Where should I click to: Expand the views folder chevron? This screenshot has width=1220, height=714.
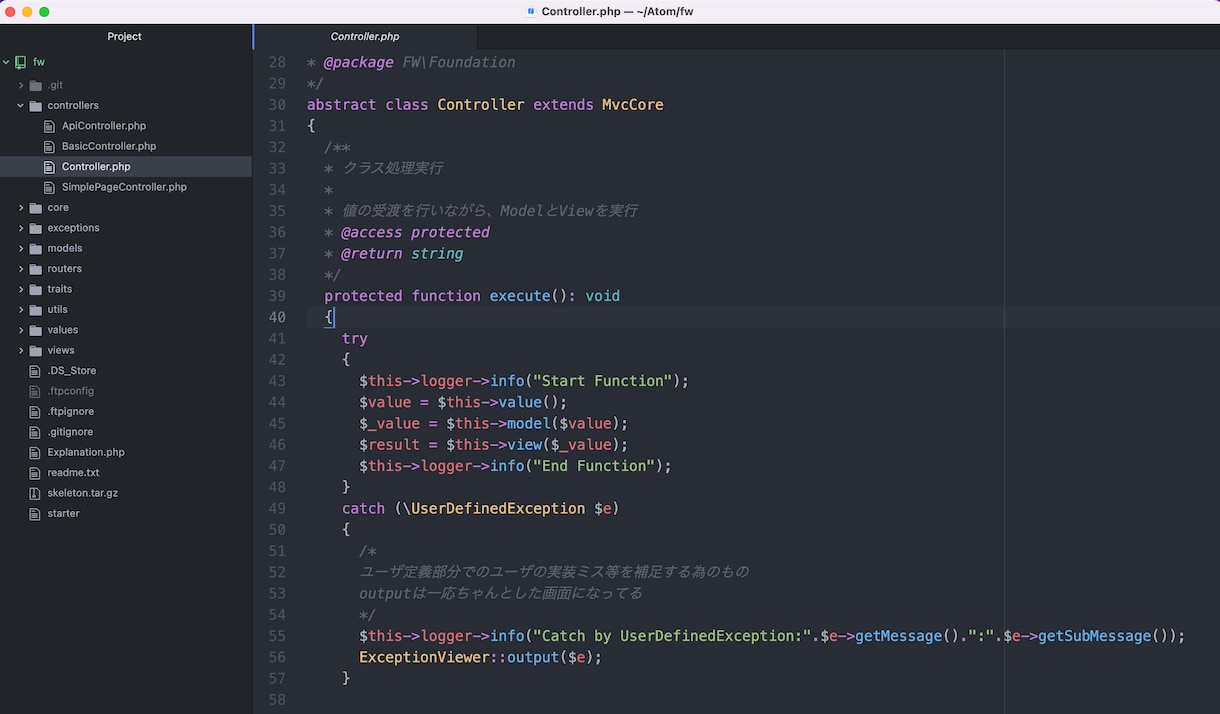(21, 350)
